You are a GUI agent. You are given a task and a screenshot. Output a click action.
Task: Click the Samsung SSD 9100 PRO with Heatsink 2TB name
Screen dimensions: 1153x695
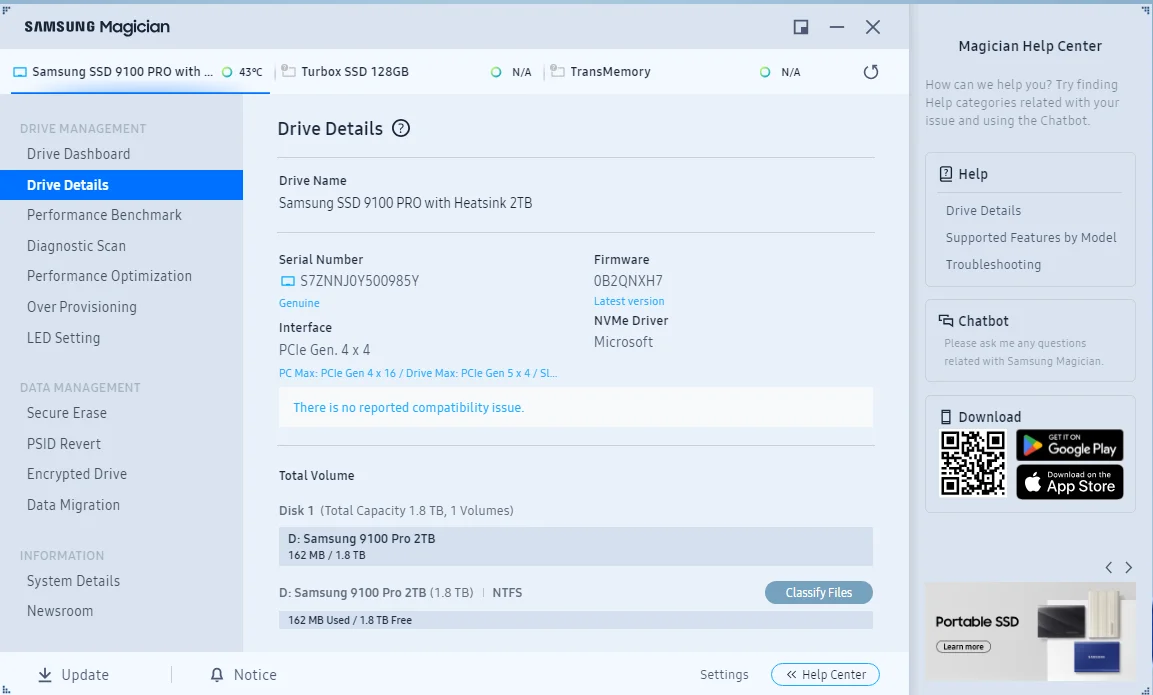click(x=405, y=203)
